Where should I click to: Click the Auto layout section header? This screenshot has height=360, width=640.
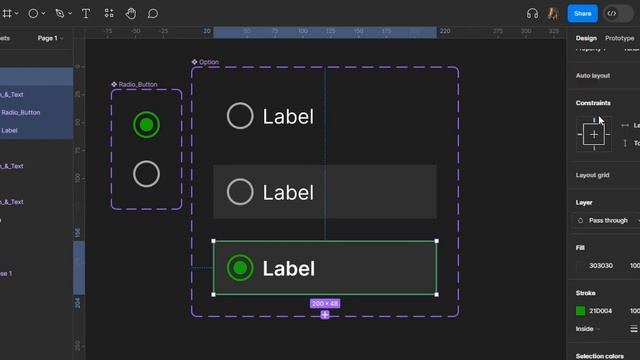[x=593, y=76]
